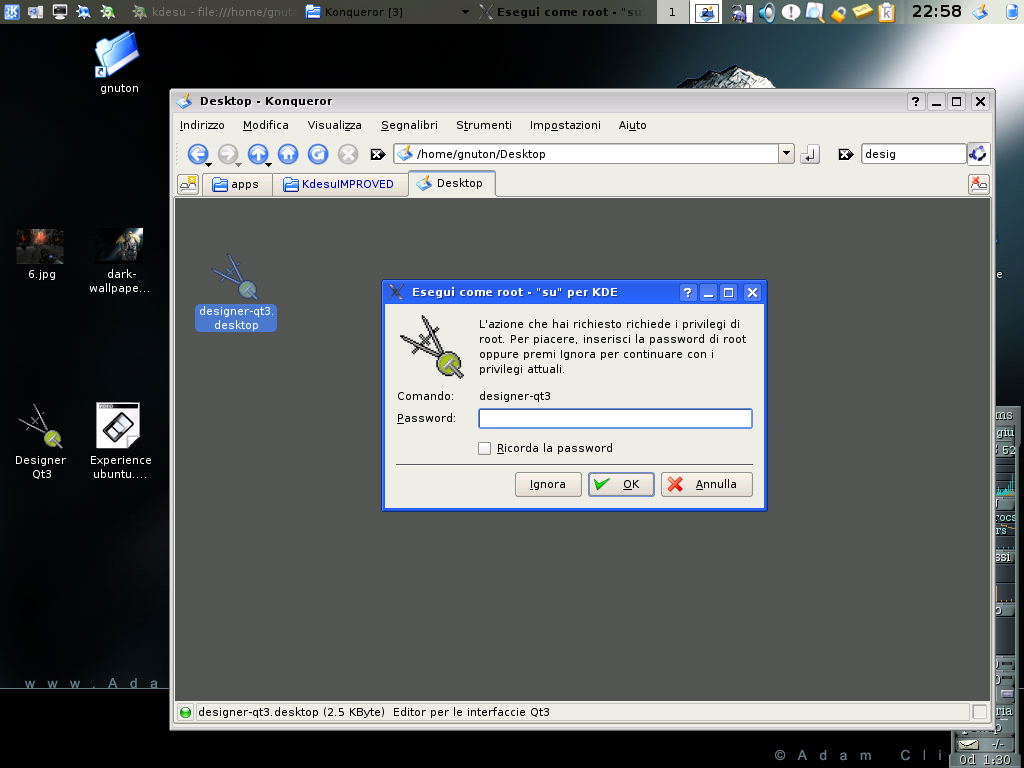Image resolution: width=1024 pixels, height=768 pixels.
Task: Open the Modifica menu
Action: point(266,125)
